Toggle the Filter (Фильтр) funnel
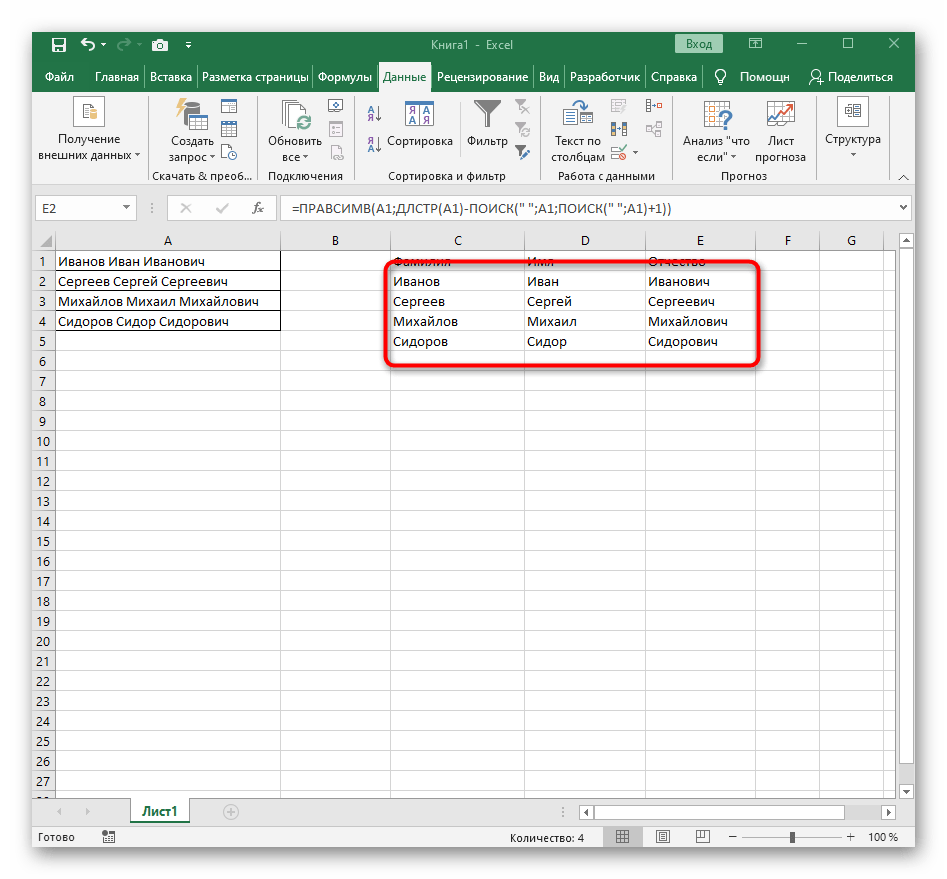947x879 pixels. click(487, 124)
